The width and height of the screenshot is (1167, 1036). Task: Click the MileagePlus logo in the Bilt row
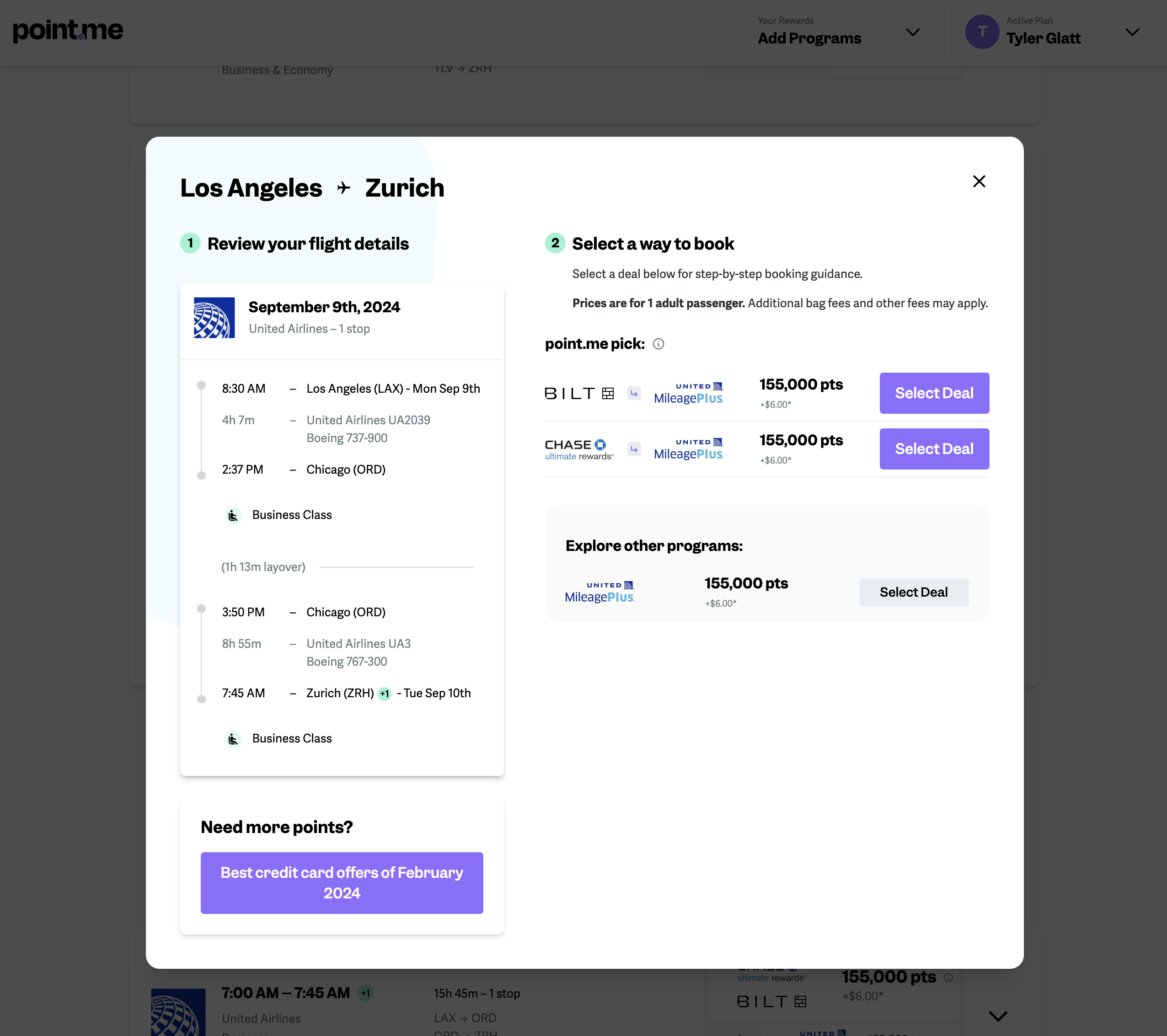click(689, 393)
